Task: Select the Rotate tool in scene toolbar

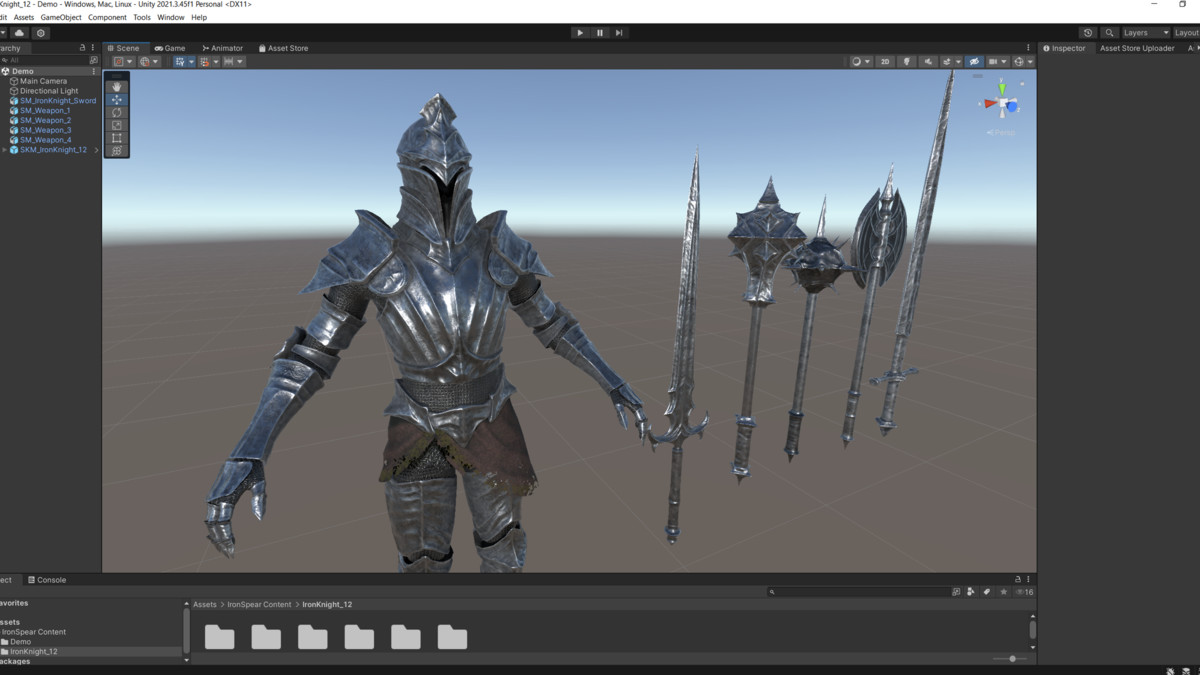Action: (x=117, y=113)
